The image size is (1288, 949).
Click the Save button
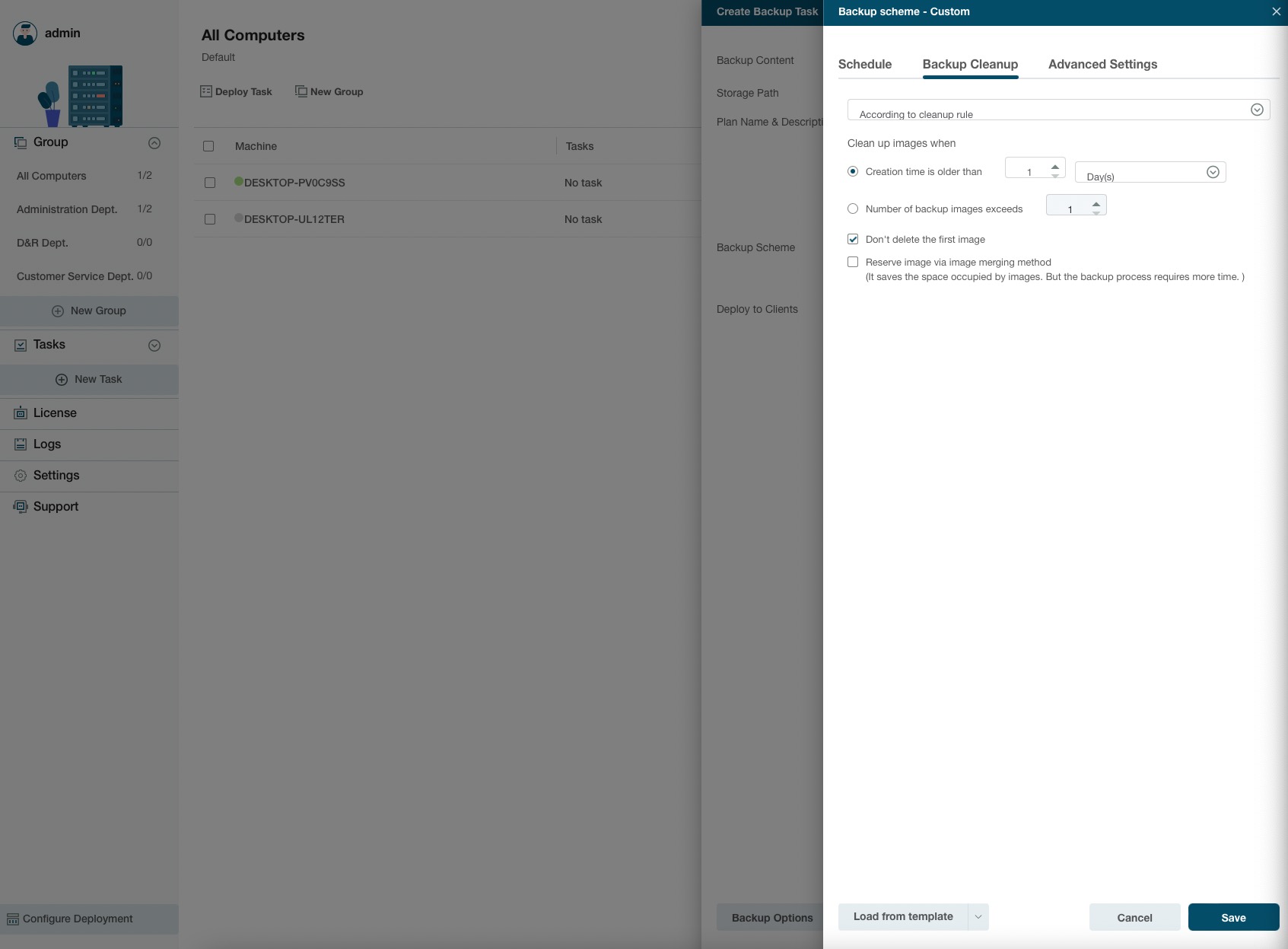[1233, 917]
